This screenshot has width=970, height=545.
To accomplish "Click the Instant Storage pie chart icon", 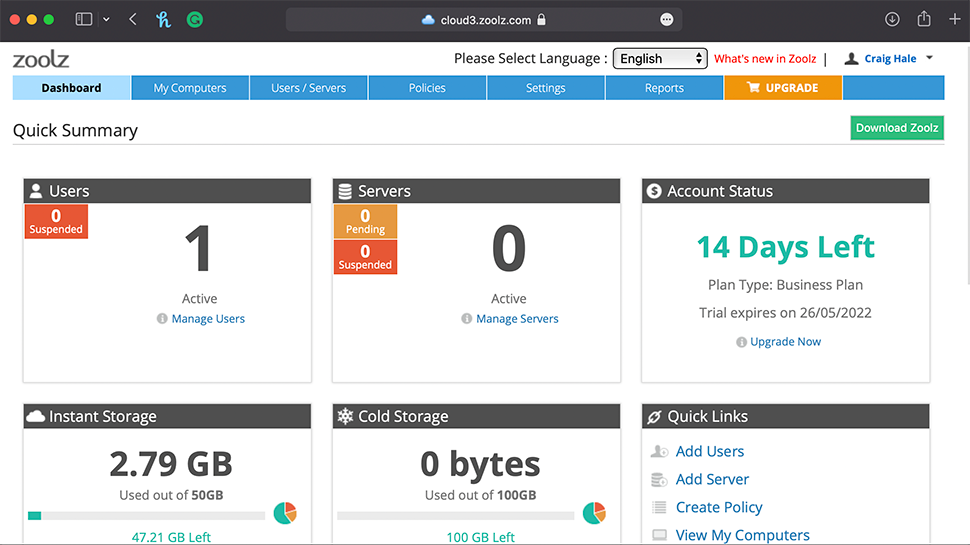I will (285, 513).
